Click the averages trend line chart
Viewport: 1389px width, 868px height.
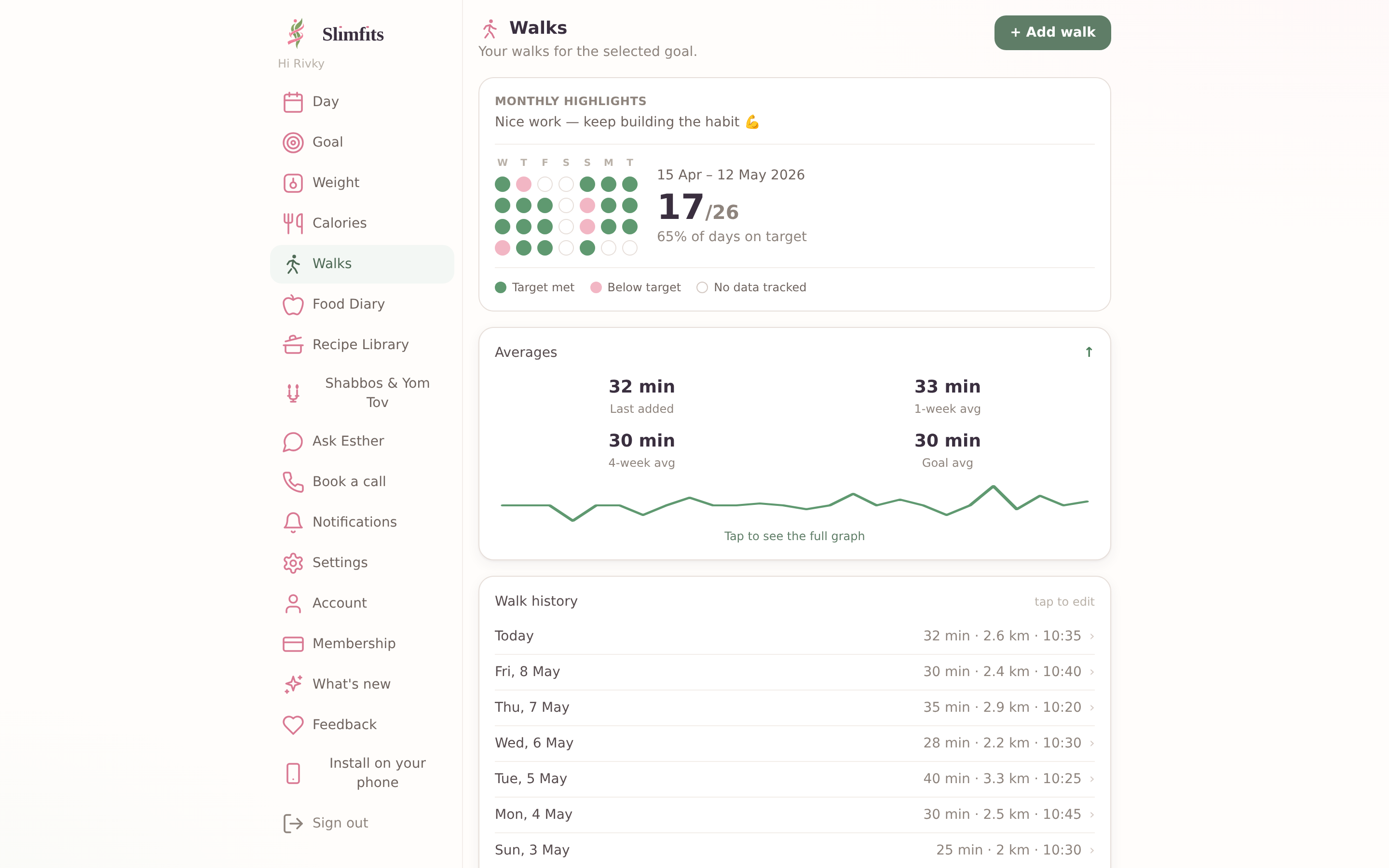click(x=794, y=503)
